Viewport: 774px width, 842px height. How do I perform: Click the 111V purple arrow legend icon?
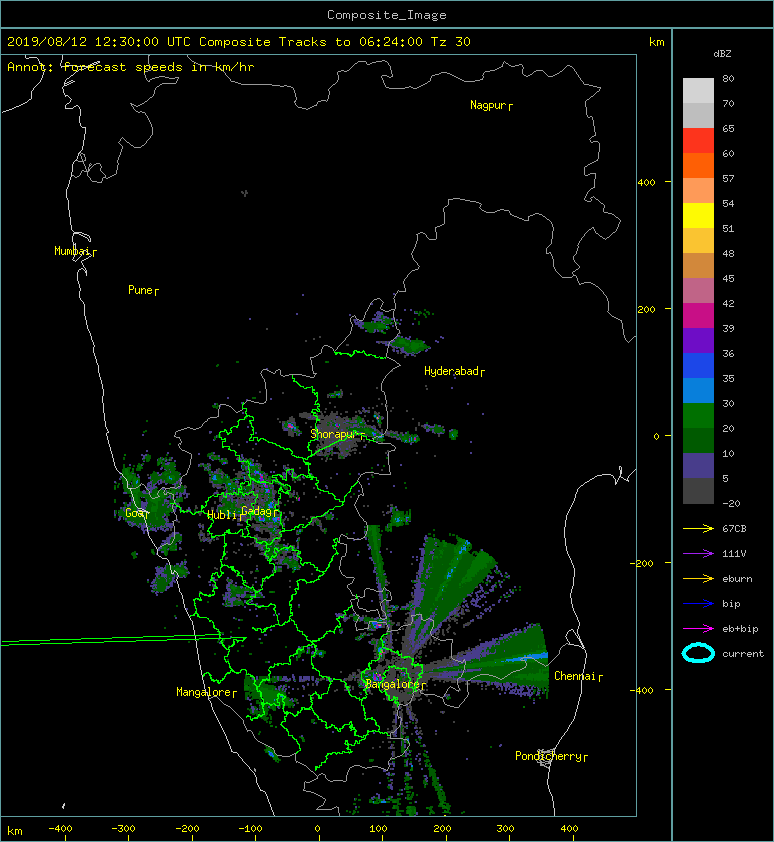pos(698,554)
